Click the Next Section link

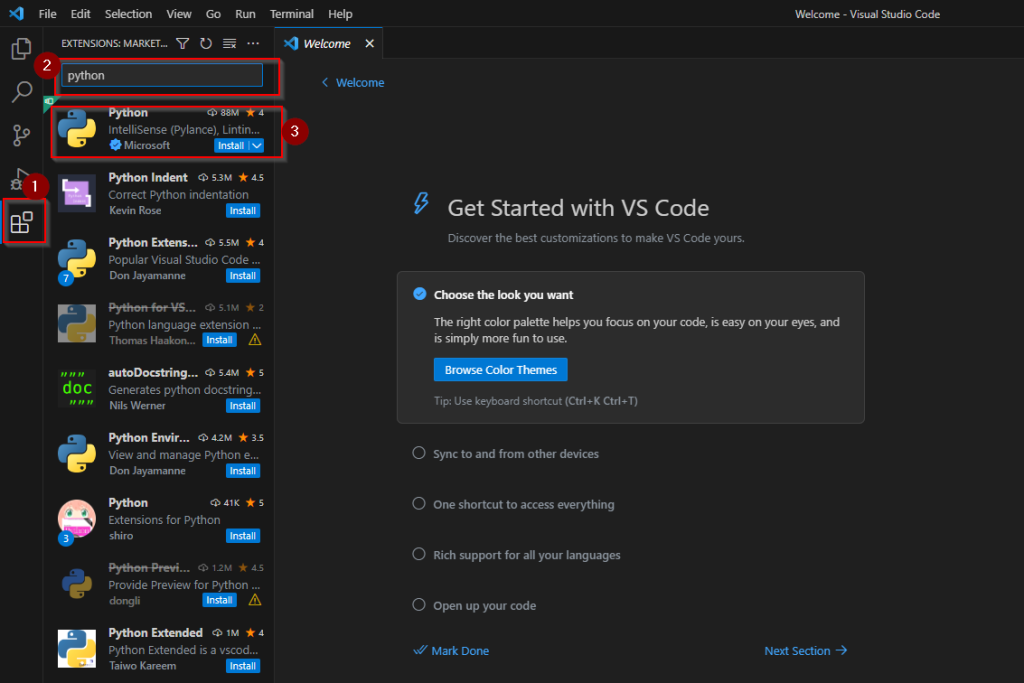[805, 651]
